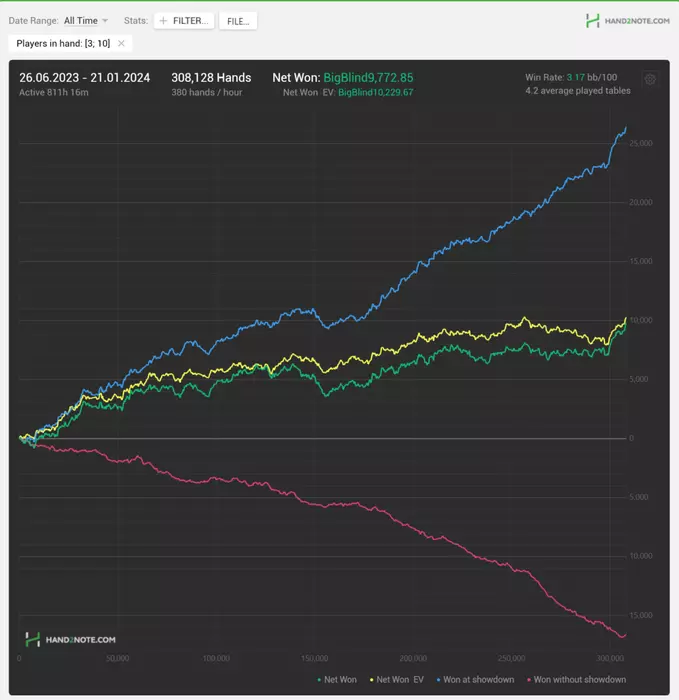Viewport: 679px width, 700px height.
Task: Toggle the Net Won EV legend series
Action: pyautogui.click(x=396, y=679)
